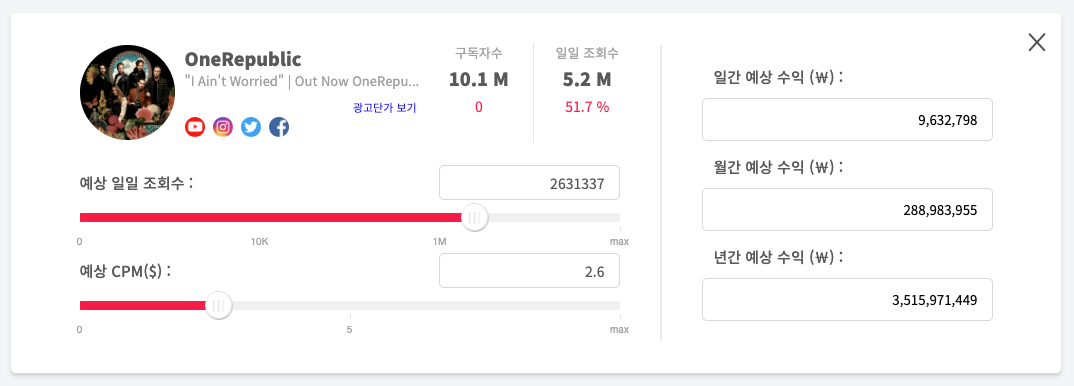Click the red 51.7 % change value
Screen dimensions: 1074x386
tap(587, 107)
